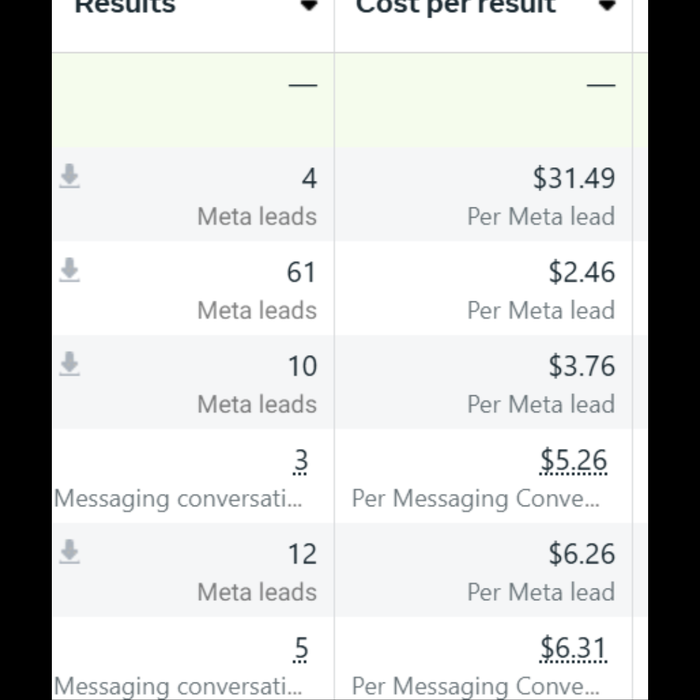Viewport: 700px width, 700px height.
Task: Click the $2.46 cost per Meta lead cell
Action: pyautogui.click(x=582, y=272)
